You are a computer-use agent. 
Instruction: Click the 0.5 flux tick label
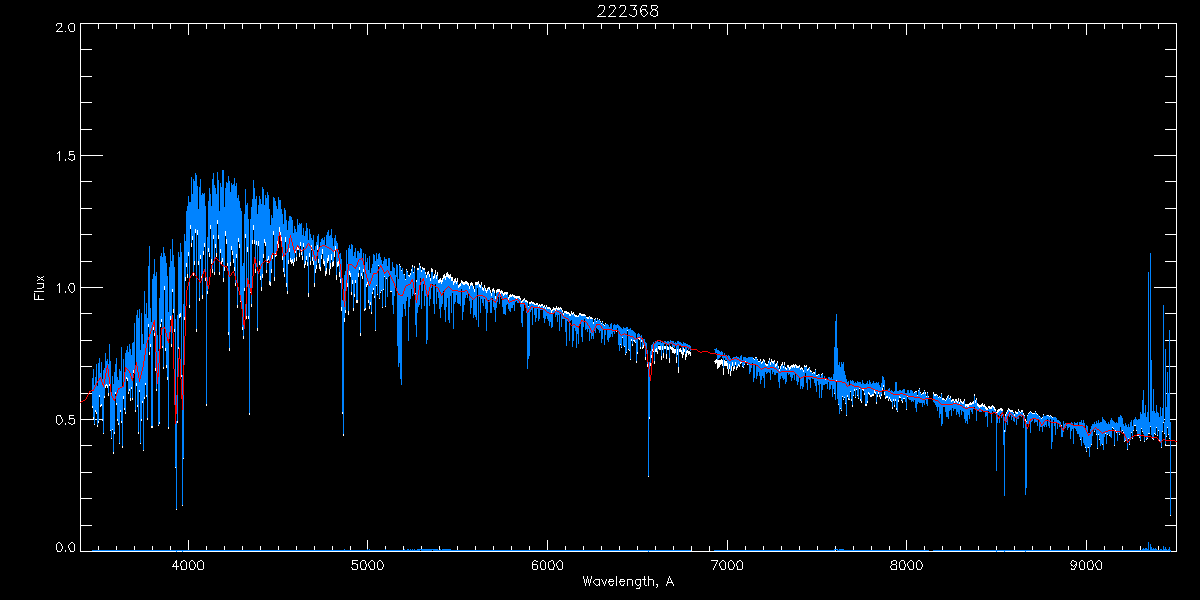pyautogui.click(x=65, y=419)
